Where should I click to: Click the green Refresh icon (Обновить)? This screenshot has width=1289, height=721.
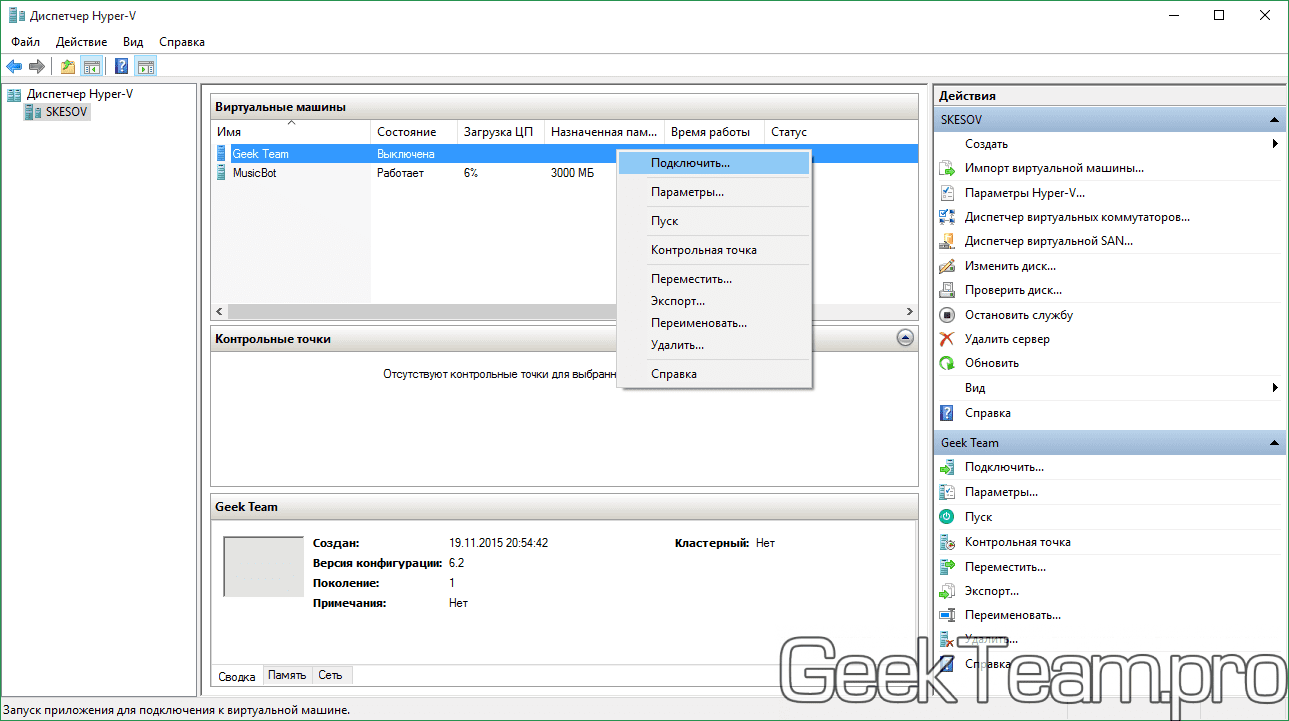tap(947, 363)
